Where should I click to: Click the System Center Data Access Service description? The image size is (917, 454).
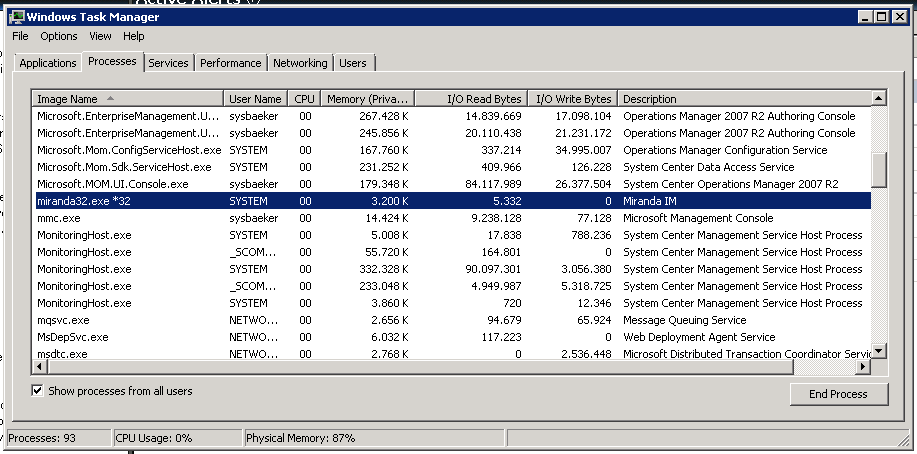tap(709, 167)
